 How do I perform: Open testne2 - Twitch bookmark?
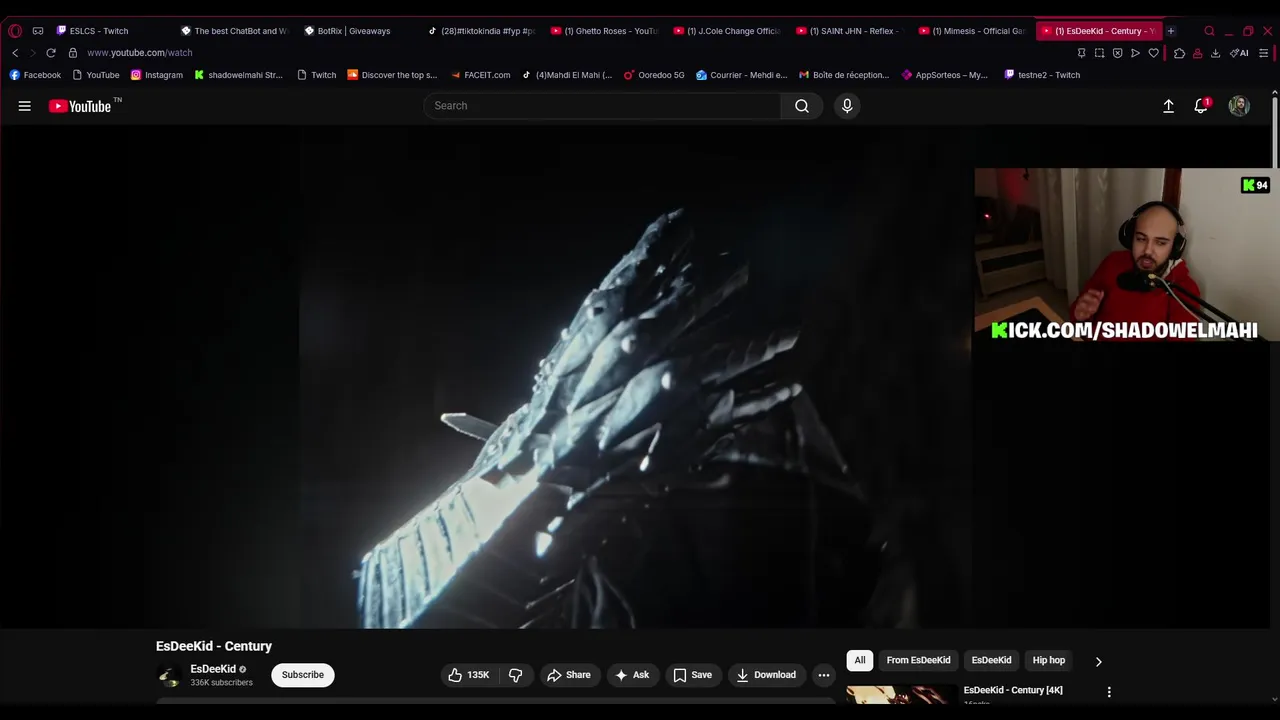pos(1042,75)
